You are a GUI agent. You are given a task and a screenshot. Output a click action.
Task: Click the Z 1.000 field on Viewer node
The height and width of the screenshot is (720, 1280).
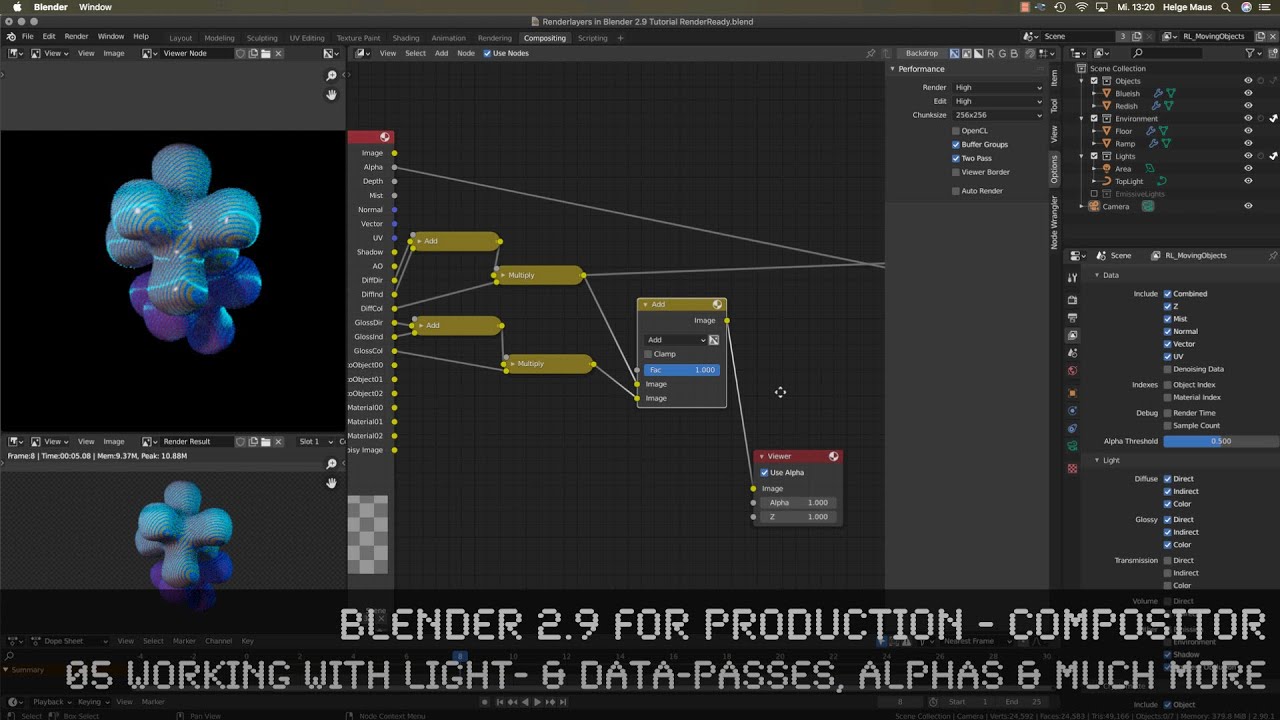click(798, 517)
